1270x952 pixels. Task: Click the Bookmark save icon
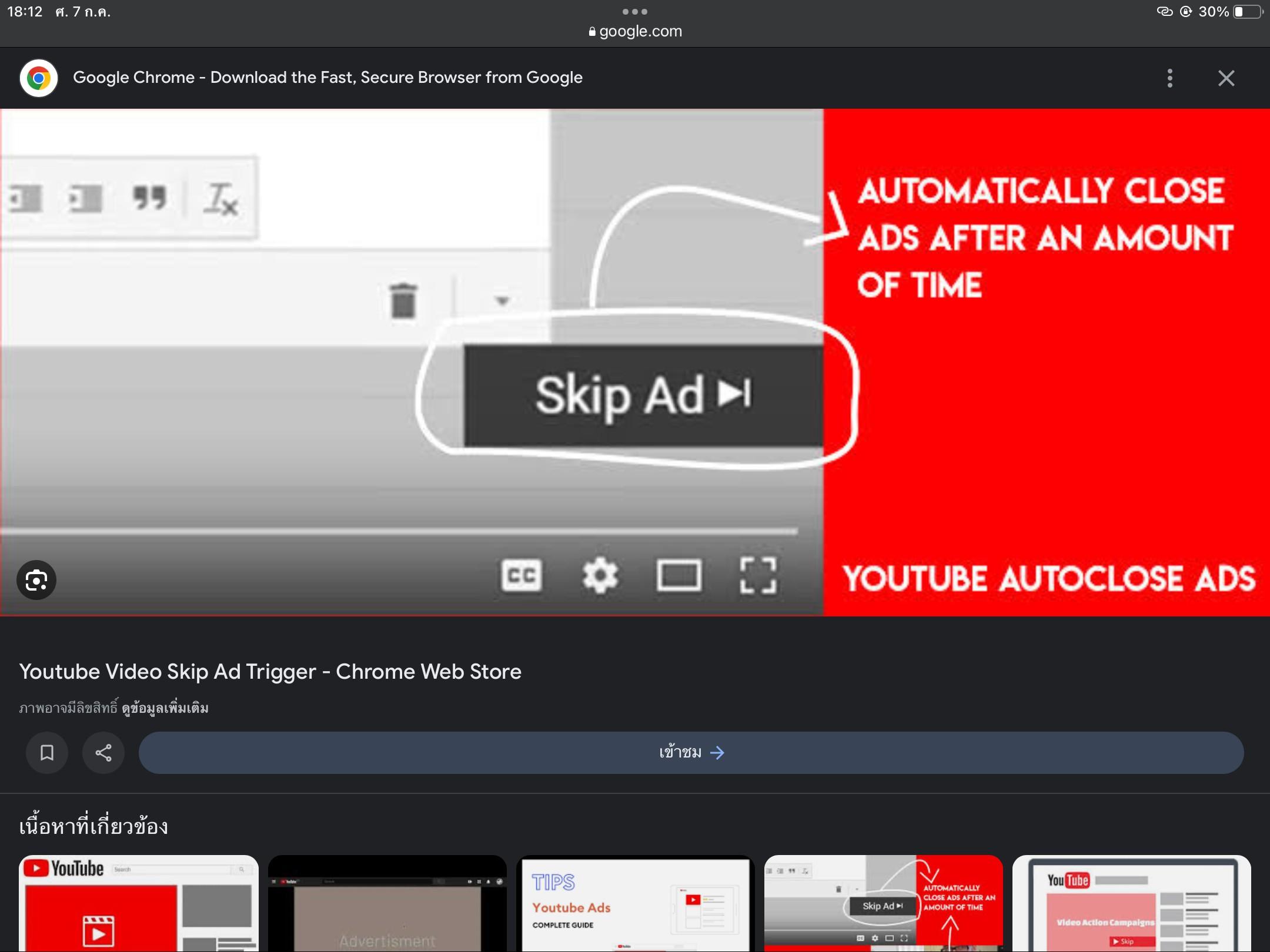(46, 752)
